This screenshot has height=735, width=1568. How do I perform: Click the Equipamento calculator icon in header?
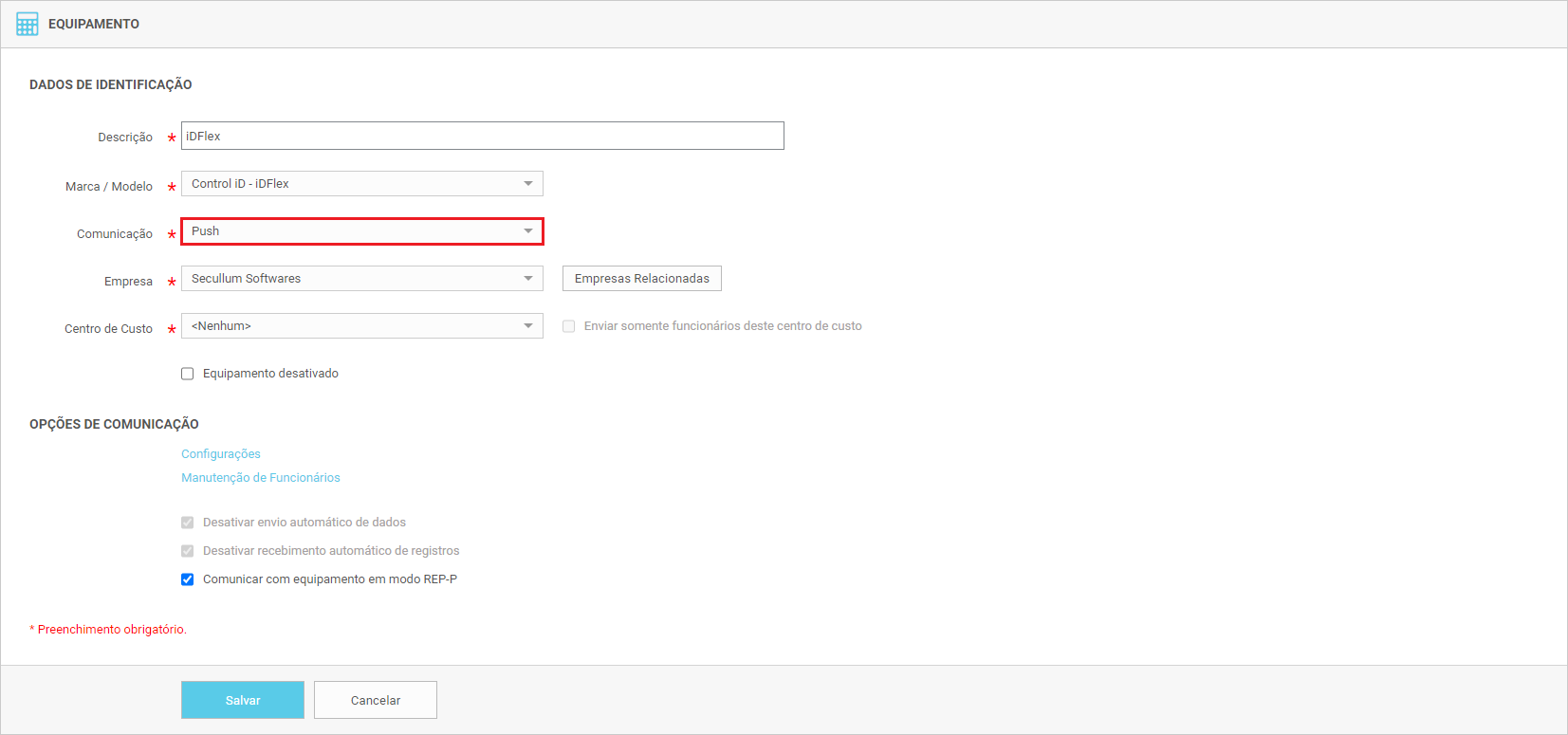click(28, 24)
